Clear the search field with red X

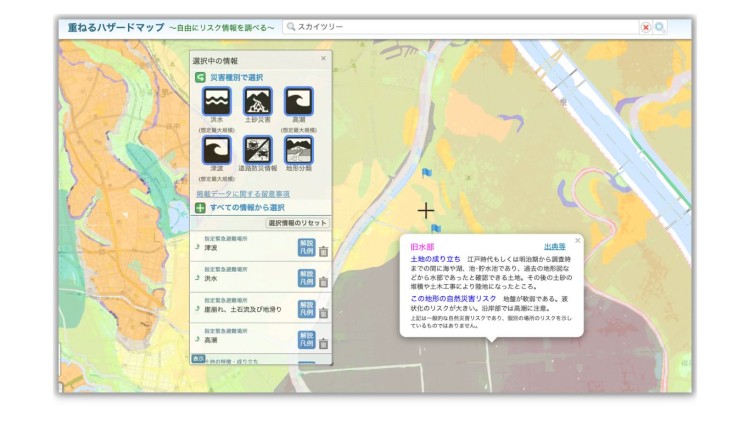(x=646, y=27)
